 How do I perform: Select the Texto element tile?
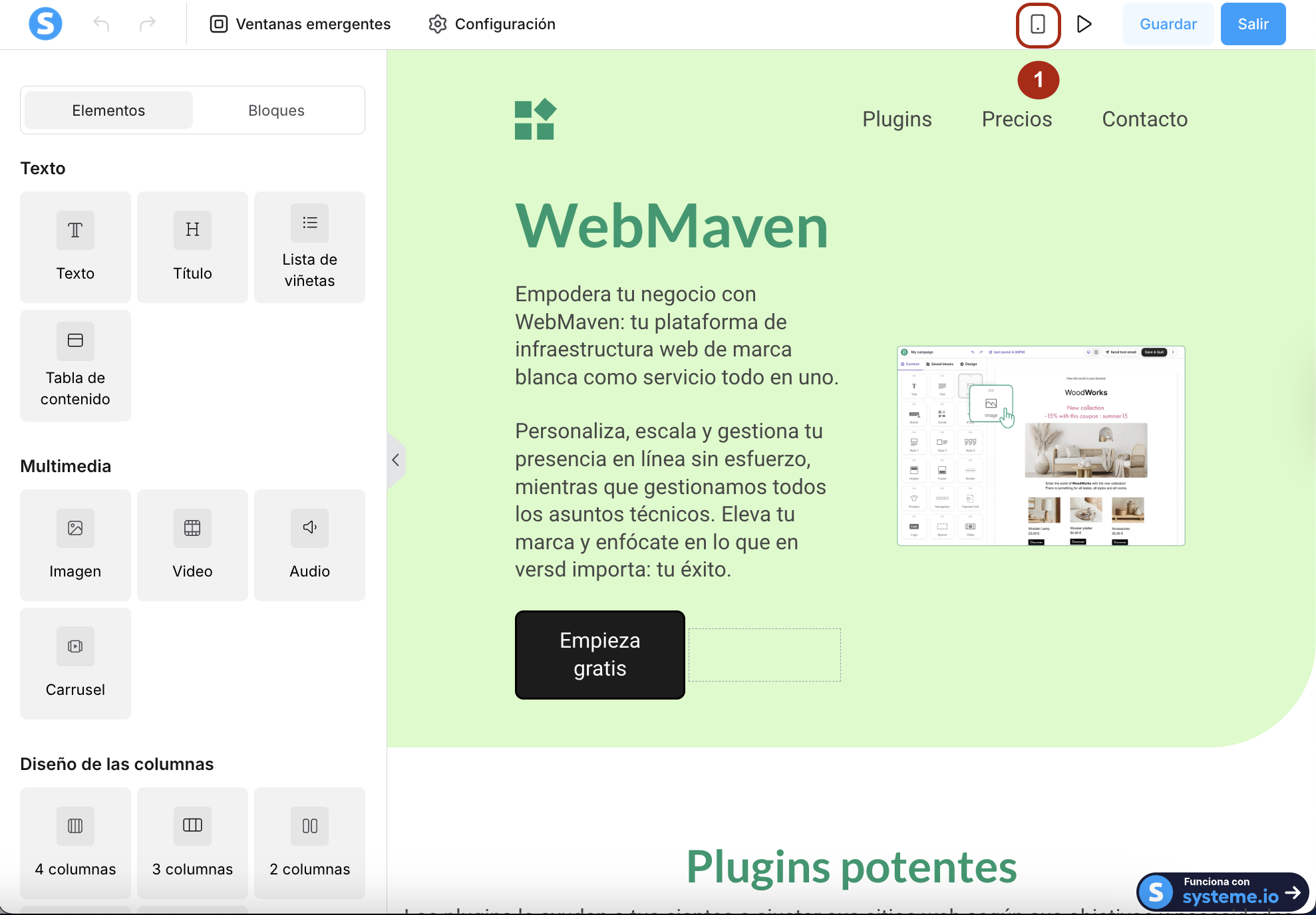pos(75,247)
